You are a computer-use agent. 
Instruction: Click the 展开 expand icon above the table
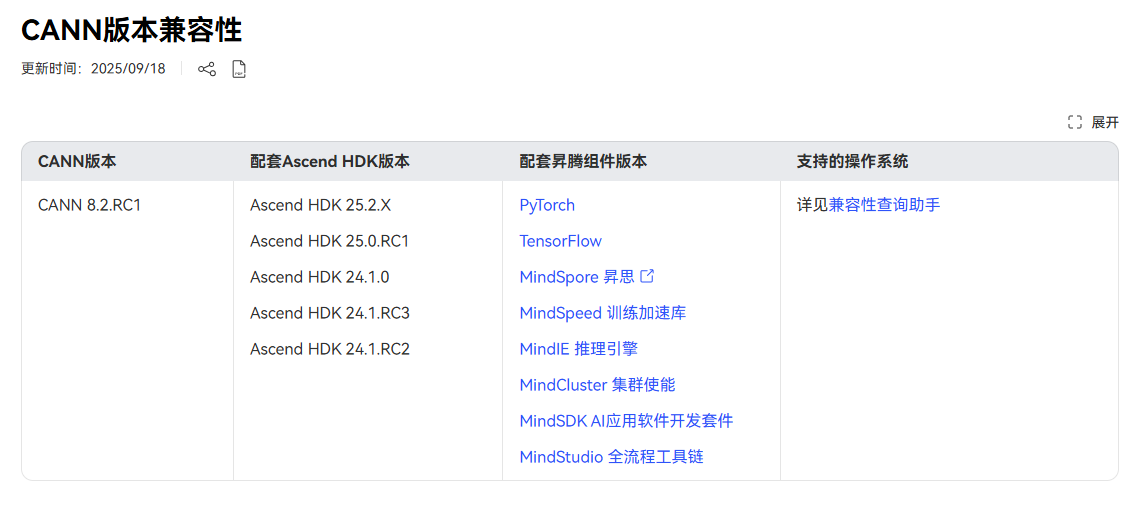(x=1074, y=122)
